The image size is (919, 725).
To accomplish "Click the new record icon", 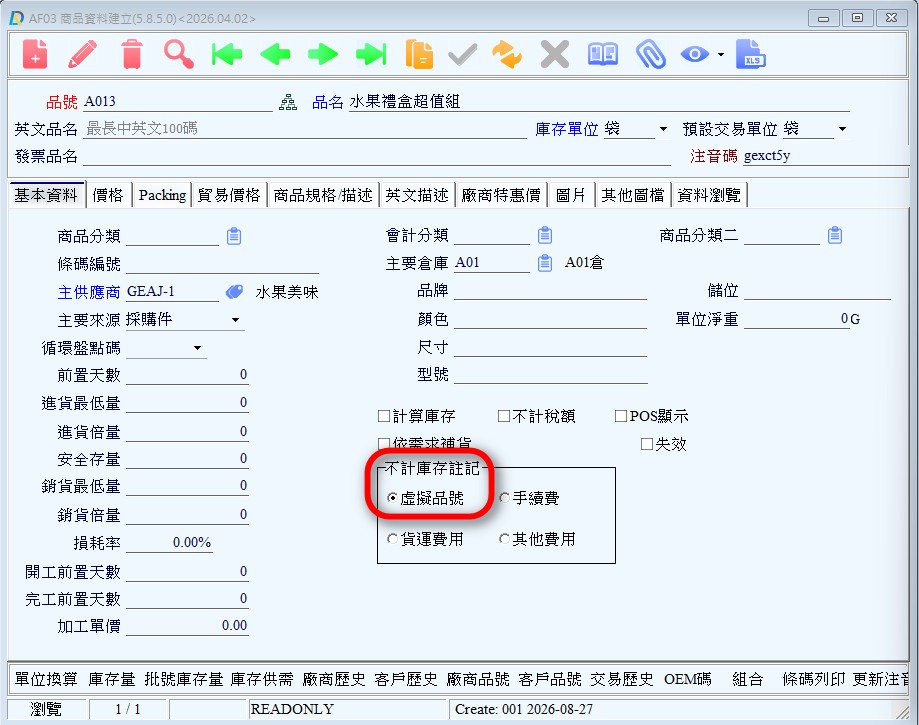I will pos(35,55).
